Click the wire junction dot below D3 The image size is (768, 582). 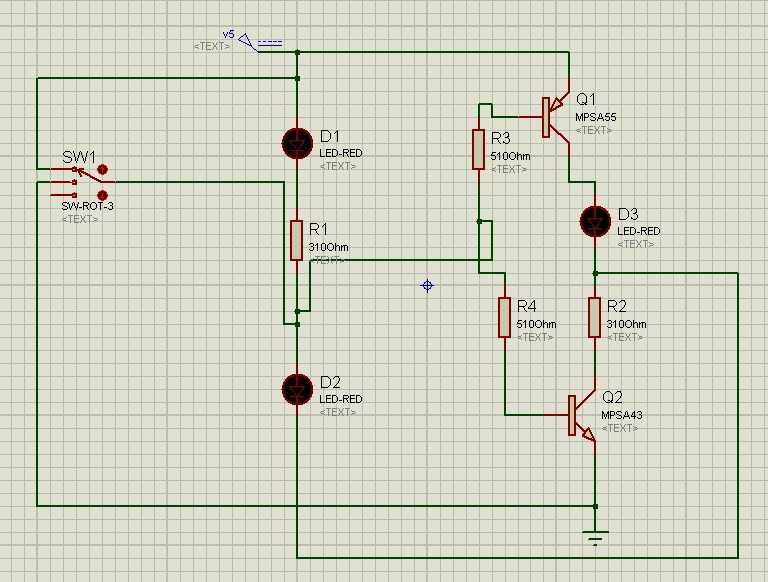pos(595,273)
